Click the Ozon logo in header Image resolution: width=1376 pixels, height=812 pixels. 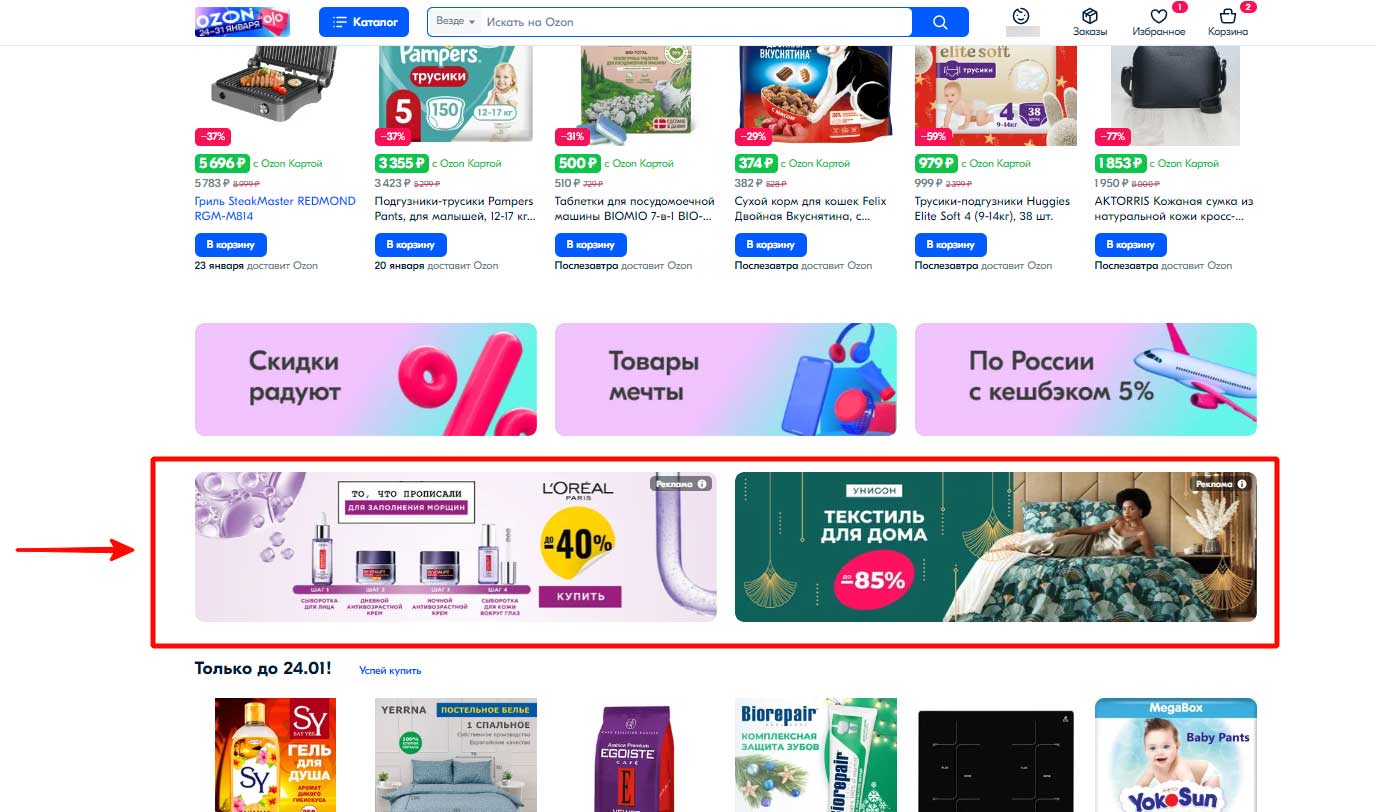242,21
